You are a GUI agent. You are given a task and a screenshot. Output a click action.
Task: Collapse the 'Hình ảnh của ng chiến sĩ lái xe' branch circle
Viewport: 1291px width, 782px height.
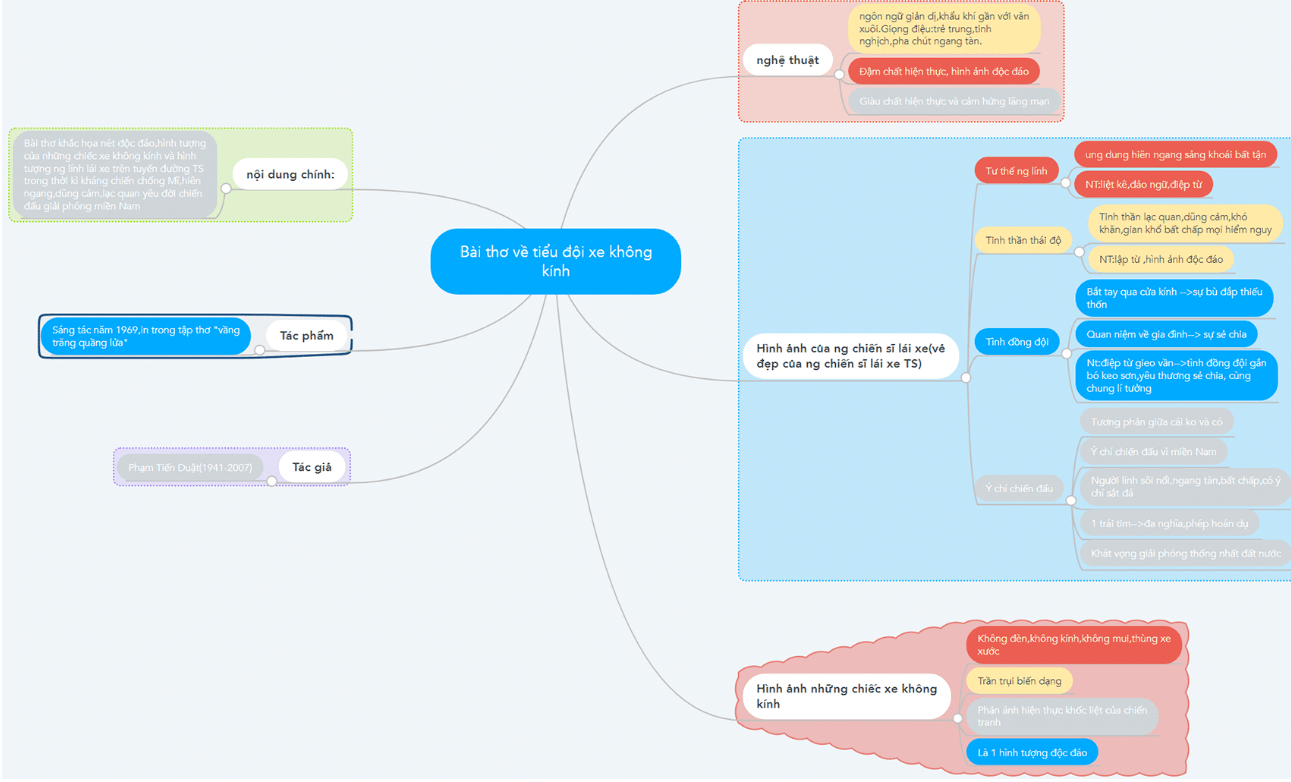[x=966, y=377]
